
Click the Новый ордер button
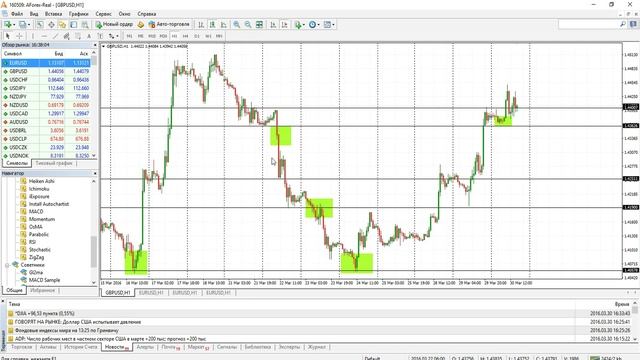coord(114,24)
